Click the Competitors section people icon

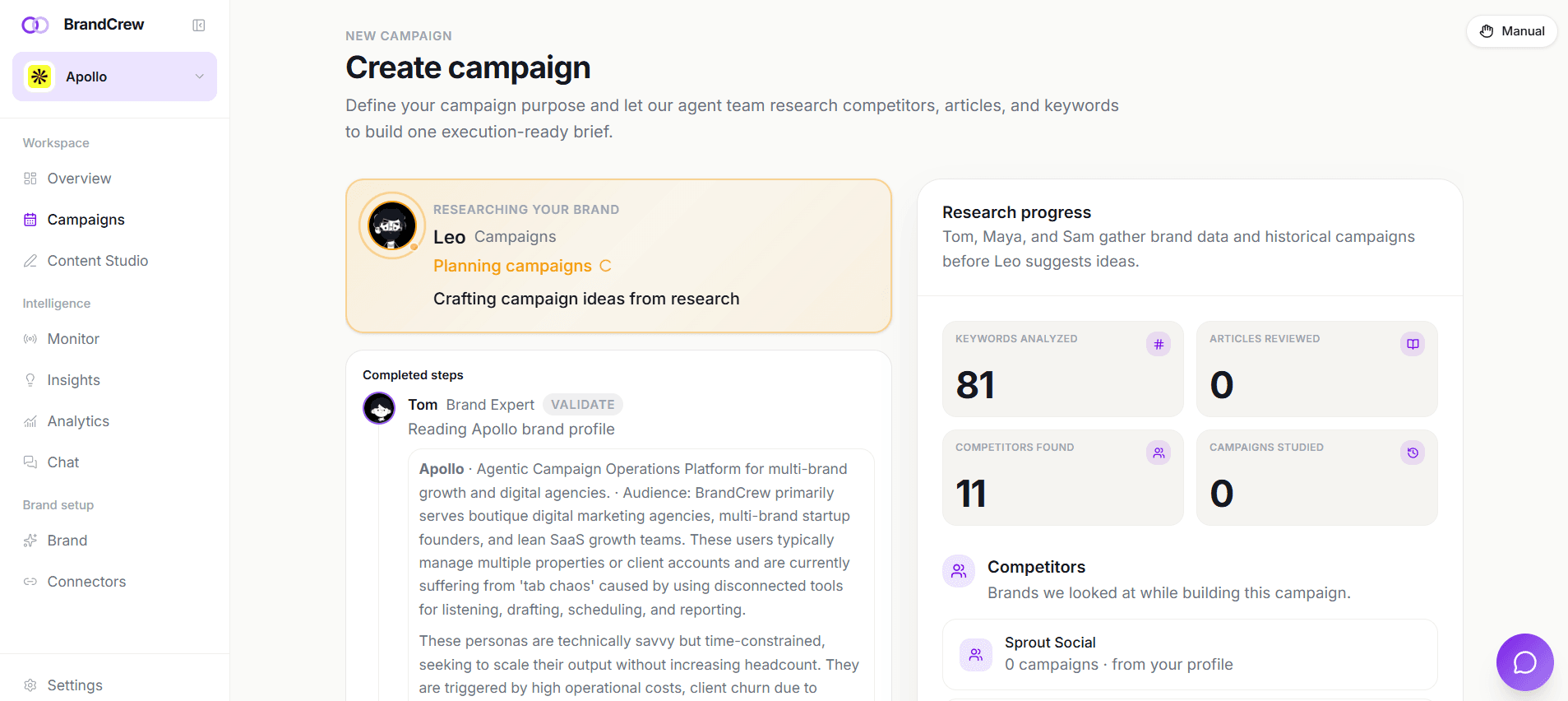[x=959, y=571]
